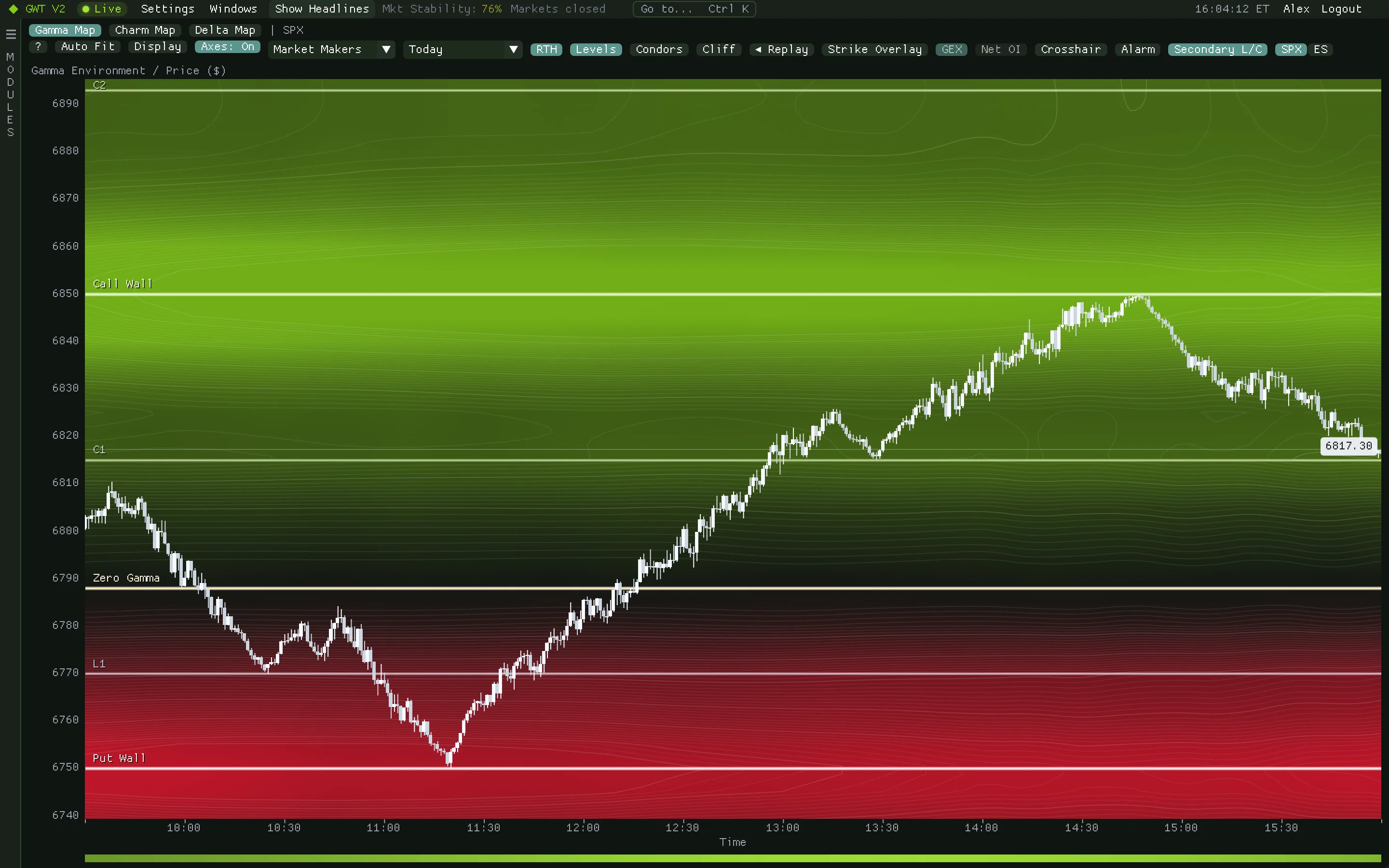The height and width of the screenshot is (868, 1389).
Task: Toggle the RTH session filter
Action: coord(546,49)
